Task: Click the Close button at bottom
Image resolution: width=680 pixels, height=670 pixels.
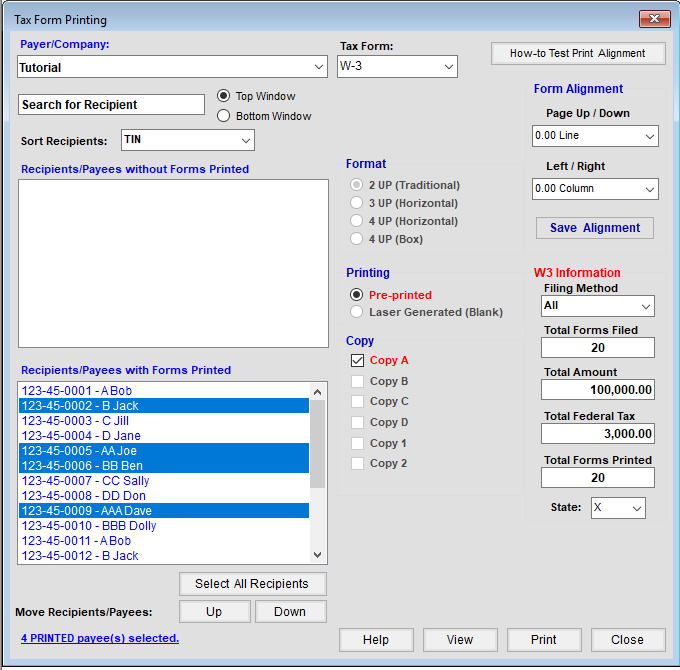Action: [628, 640]
